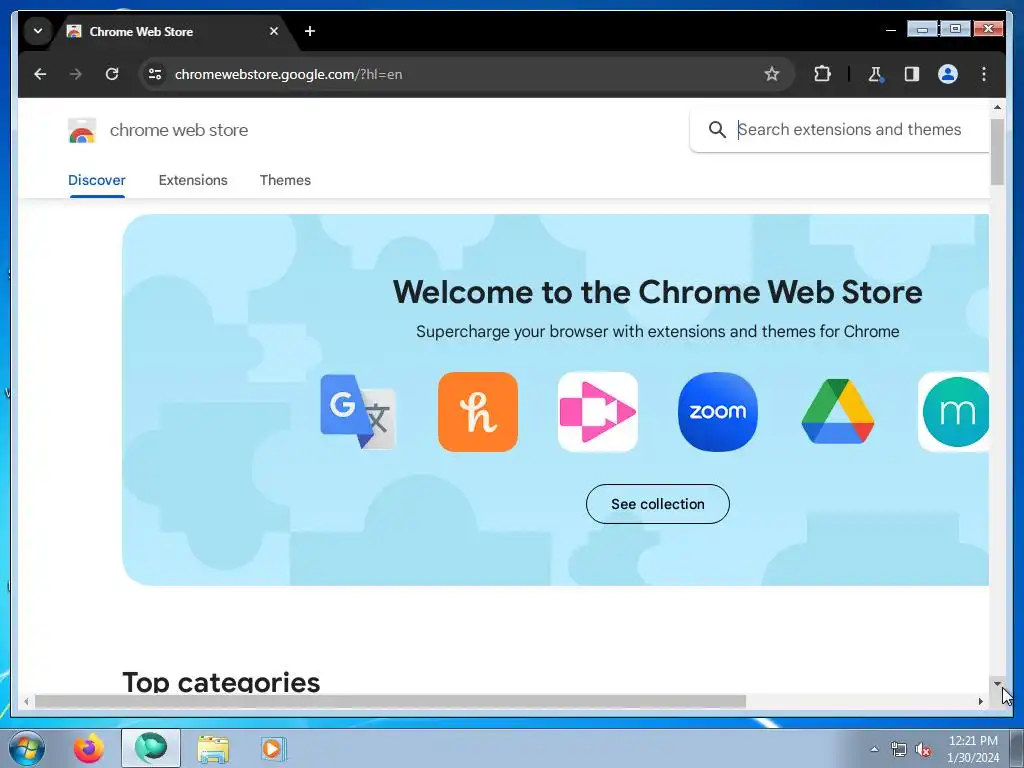
Task: Open the Google Drive extension icon
Action: click(x=838, y=412)
